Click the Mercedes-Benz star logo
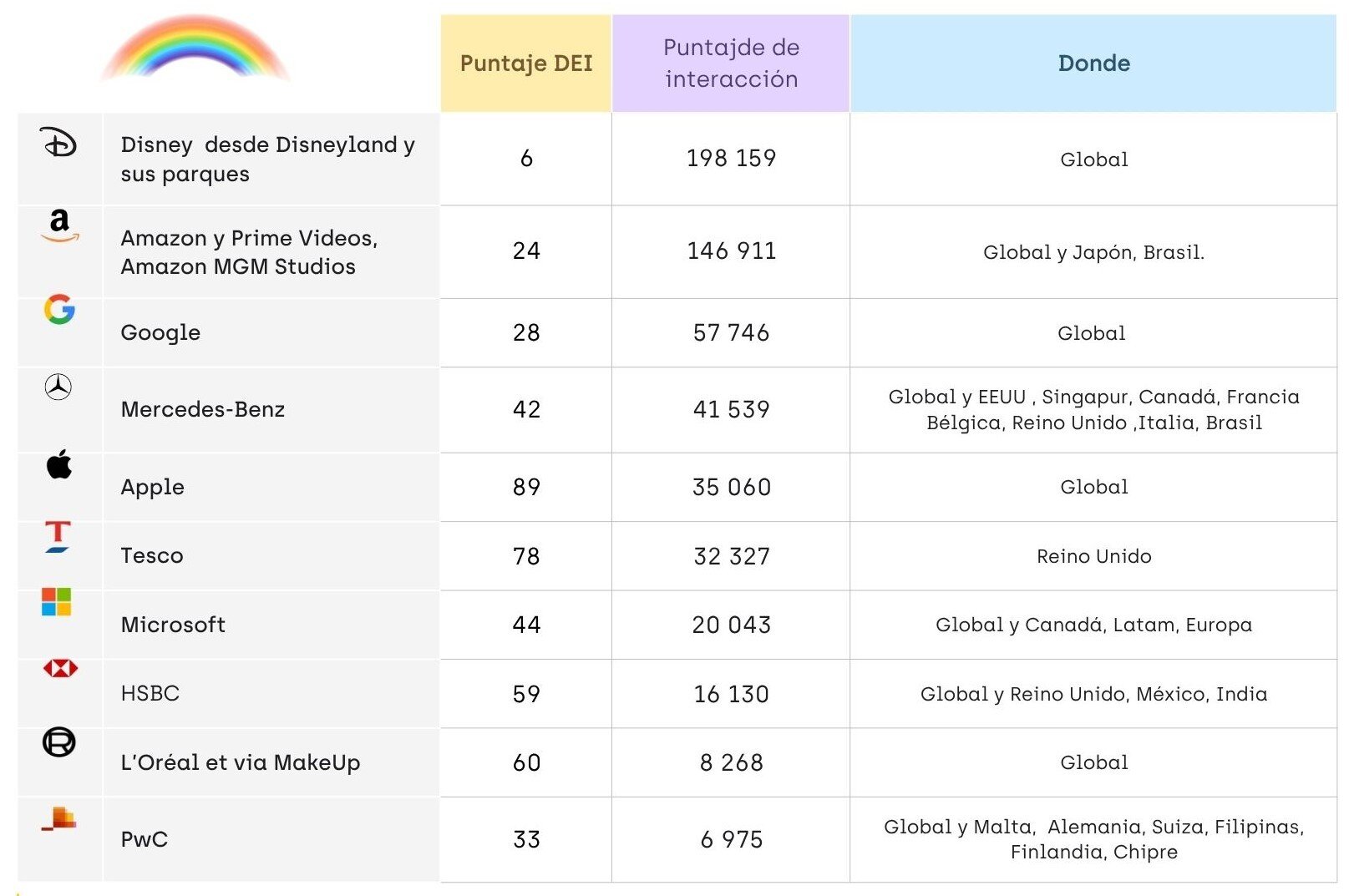1349x896 pixels. click(x=58, y=387)
